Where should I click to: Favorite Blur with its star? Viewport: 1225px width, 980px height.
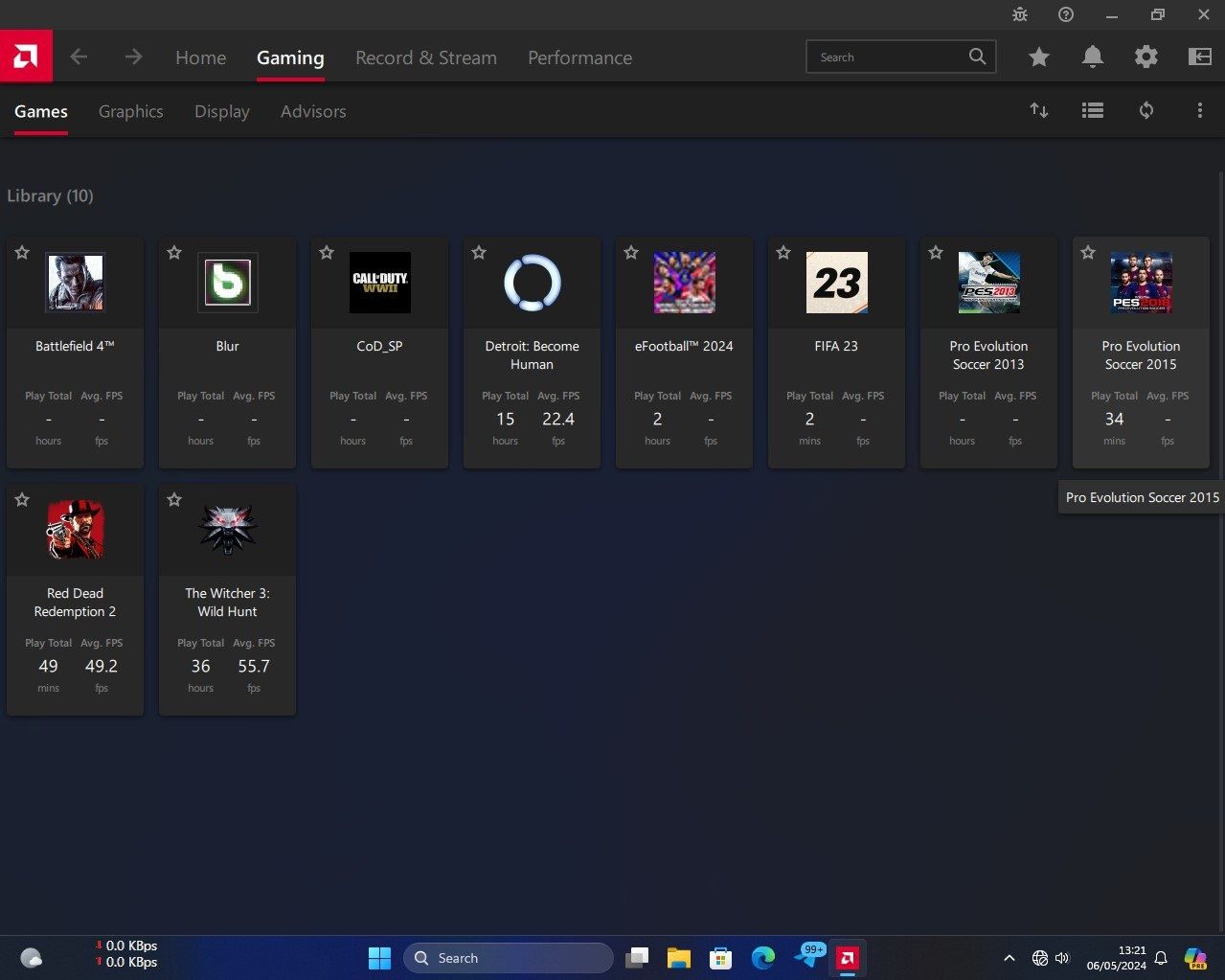(174, 253)
